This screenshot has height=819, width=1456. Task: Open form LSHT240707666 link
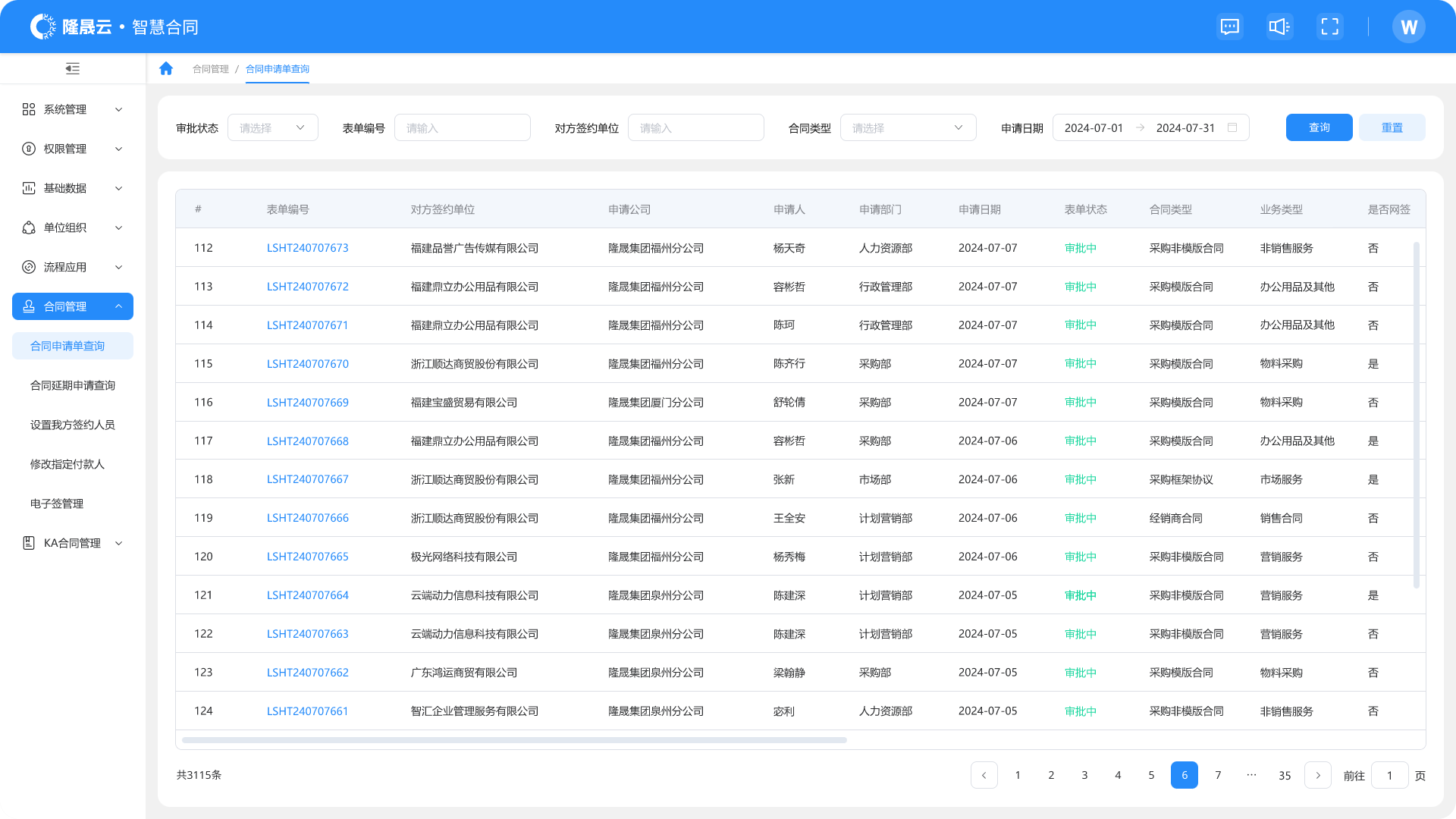tap(308, 518)
